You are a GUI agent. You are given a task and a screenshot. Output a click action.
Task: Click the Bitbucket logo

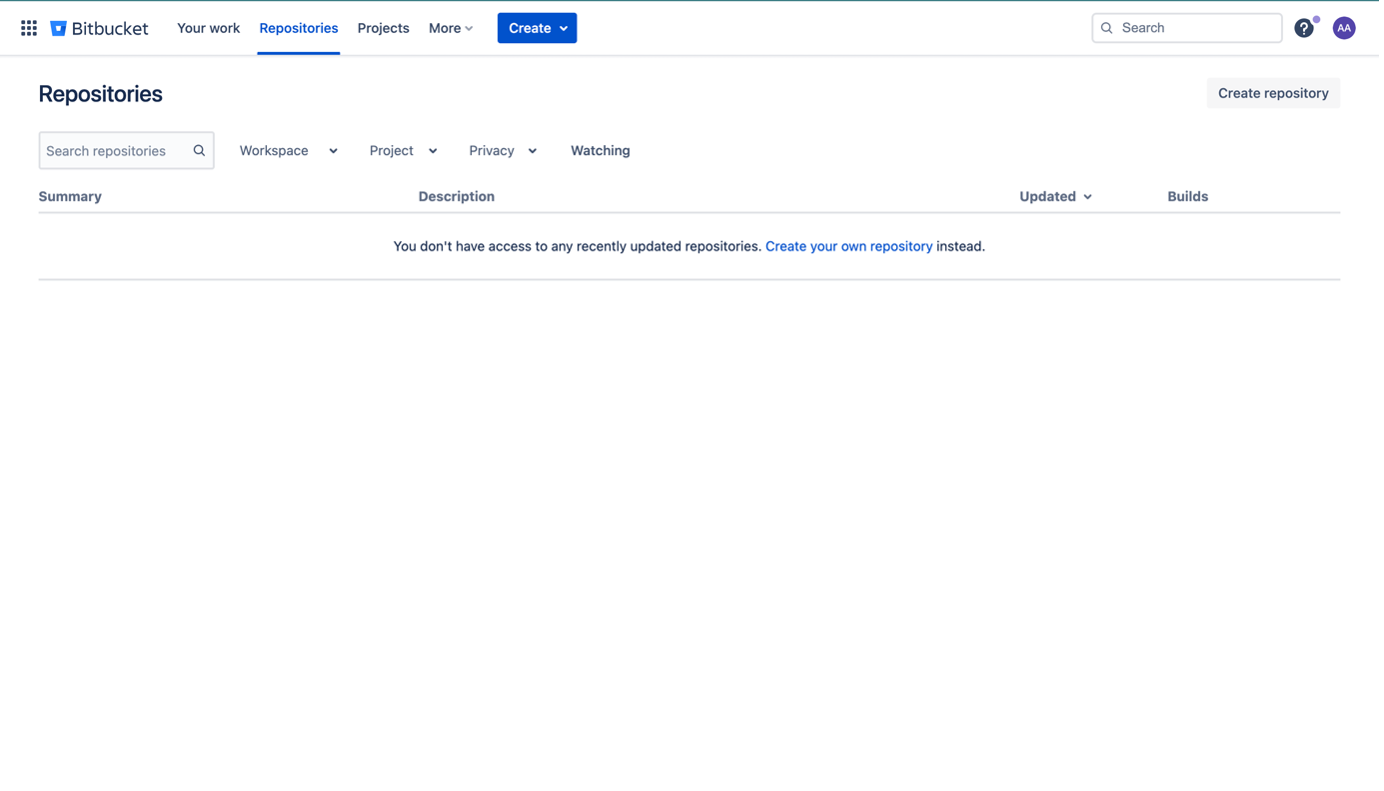point(100,28)
